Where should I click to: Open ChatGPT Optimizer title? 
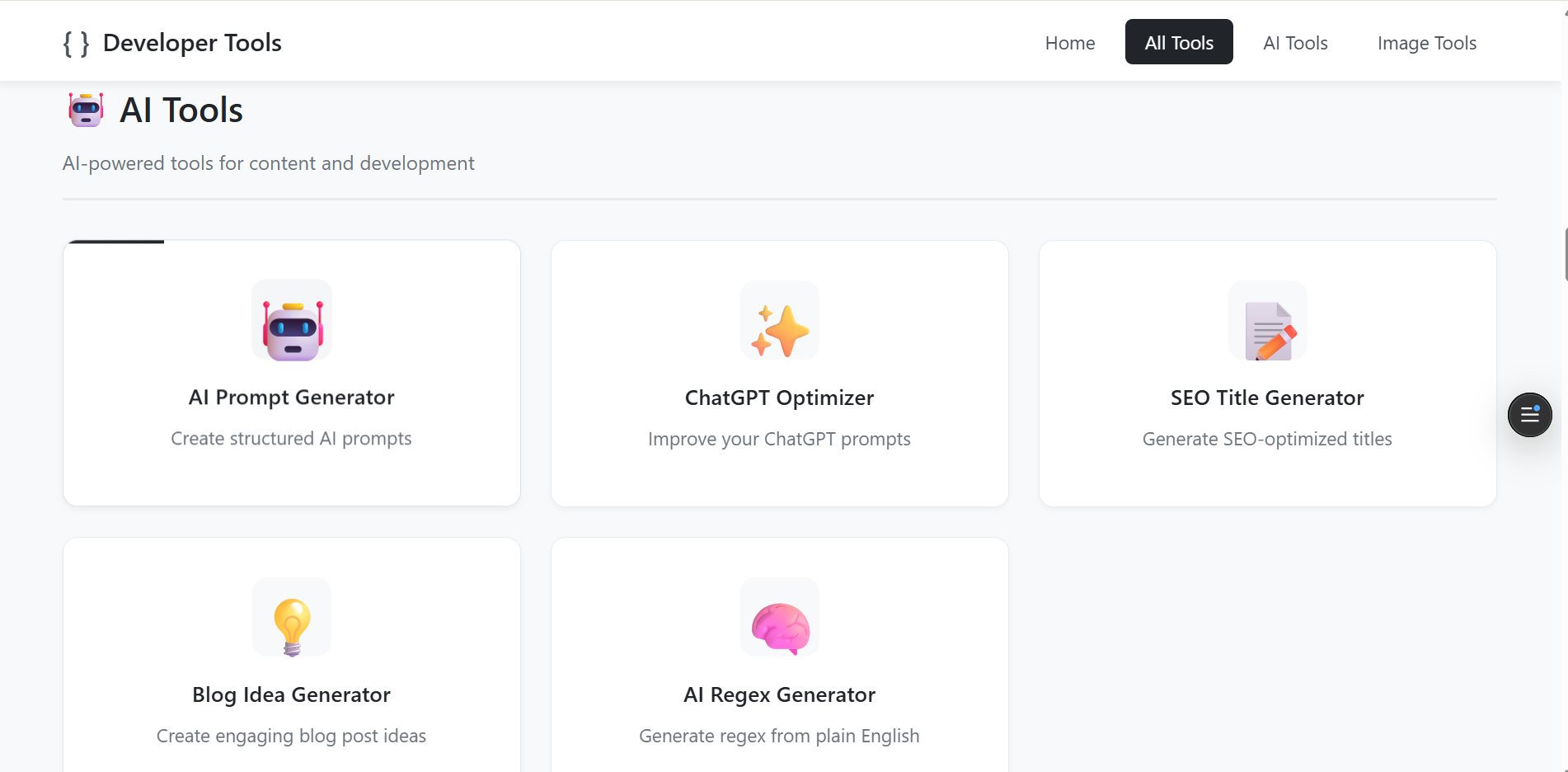coord(780,398)
